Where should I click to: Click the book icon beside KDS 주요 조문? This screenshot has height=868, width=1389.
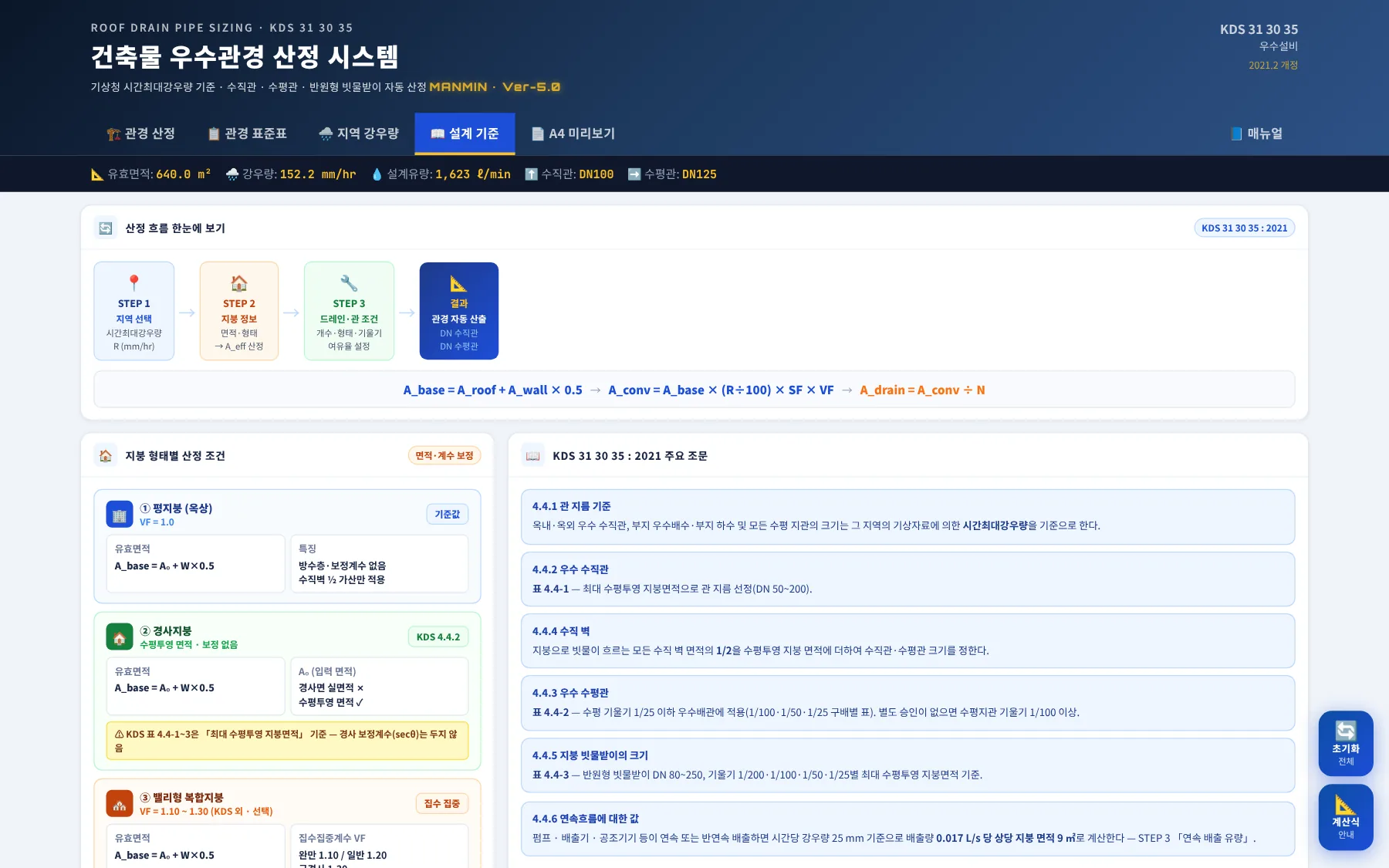coord(533,456)
